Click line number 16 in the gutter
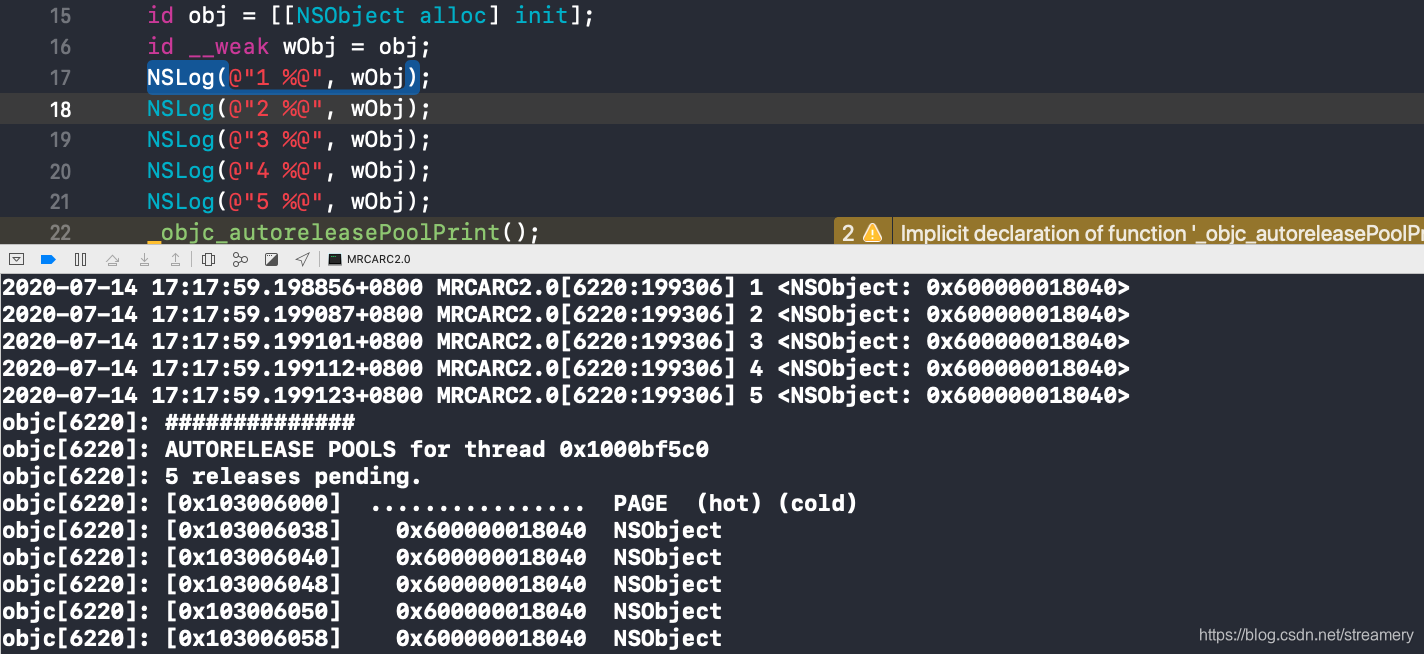The width and height of the screenshot is (1424, 654). (x=60, y=47)
